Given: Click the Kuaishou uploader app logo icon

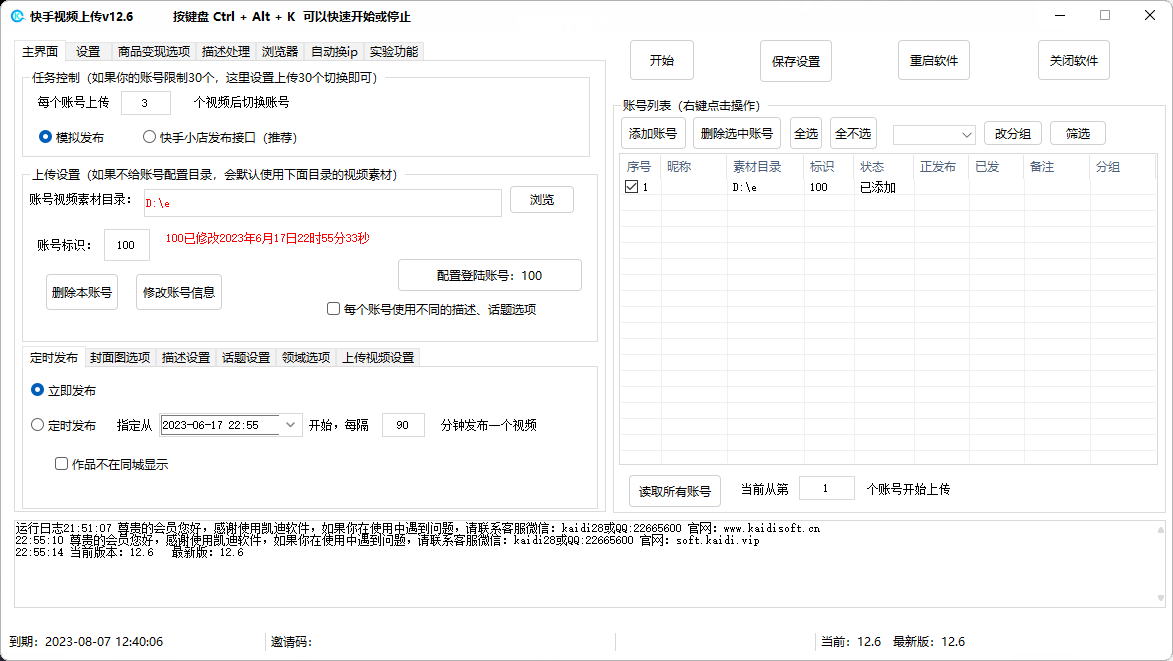Looking at the screenshot, I should point(17,16).
